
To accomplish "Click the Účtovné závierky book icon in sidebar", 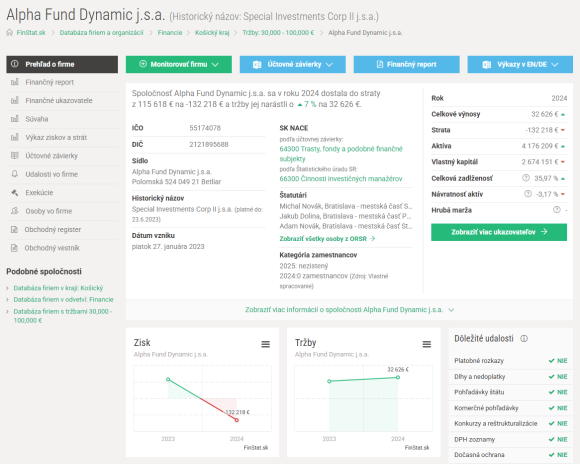I will tap(14, 156).
